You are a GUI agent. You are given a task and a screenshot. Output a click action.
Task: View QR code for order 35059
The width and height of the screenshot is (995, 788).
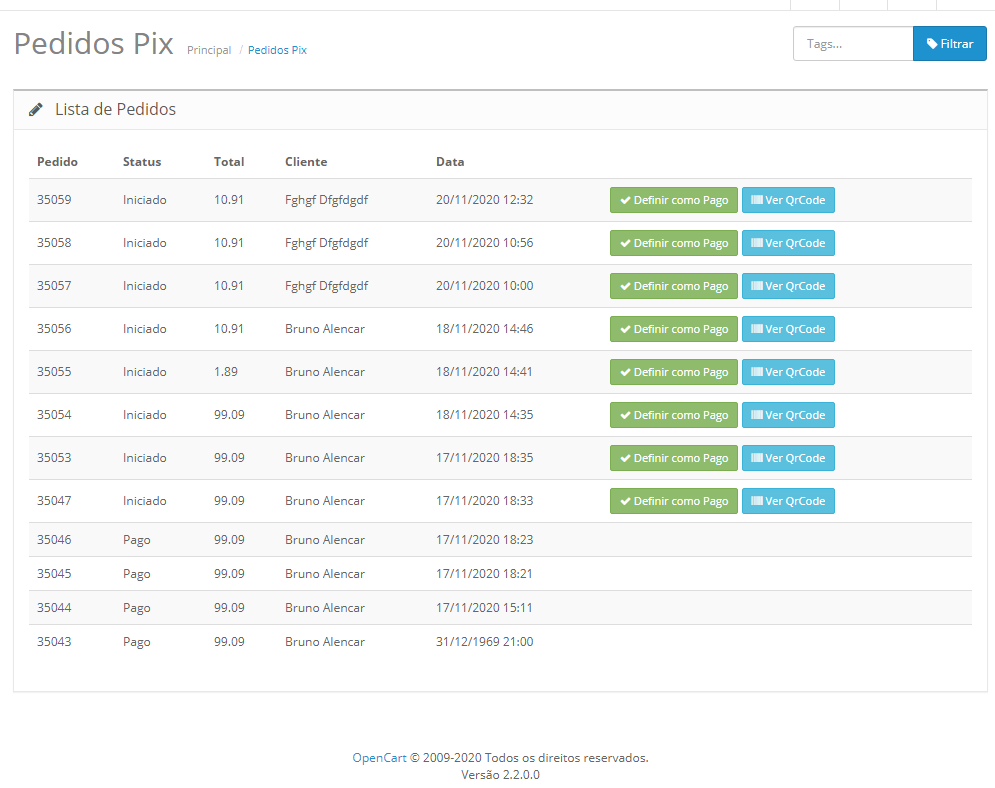pyautogui.click(x=787, y=200)
